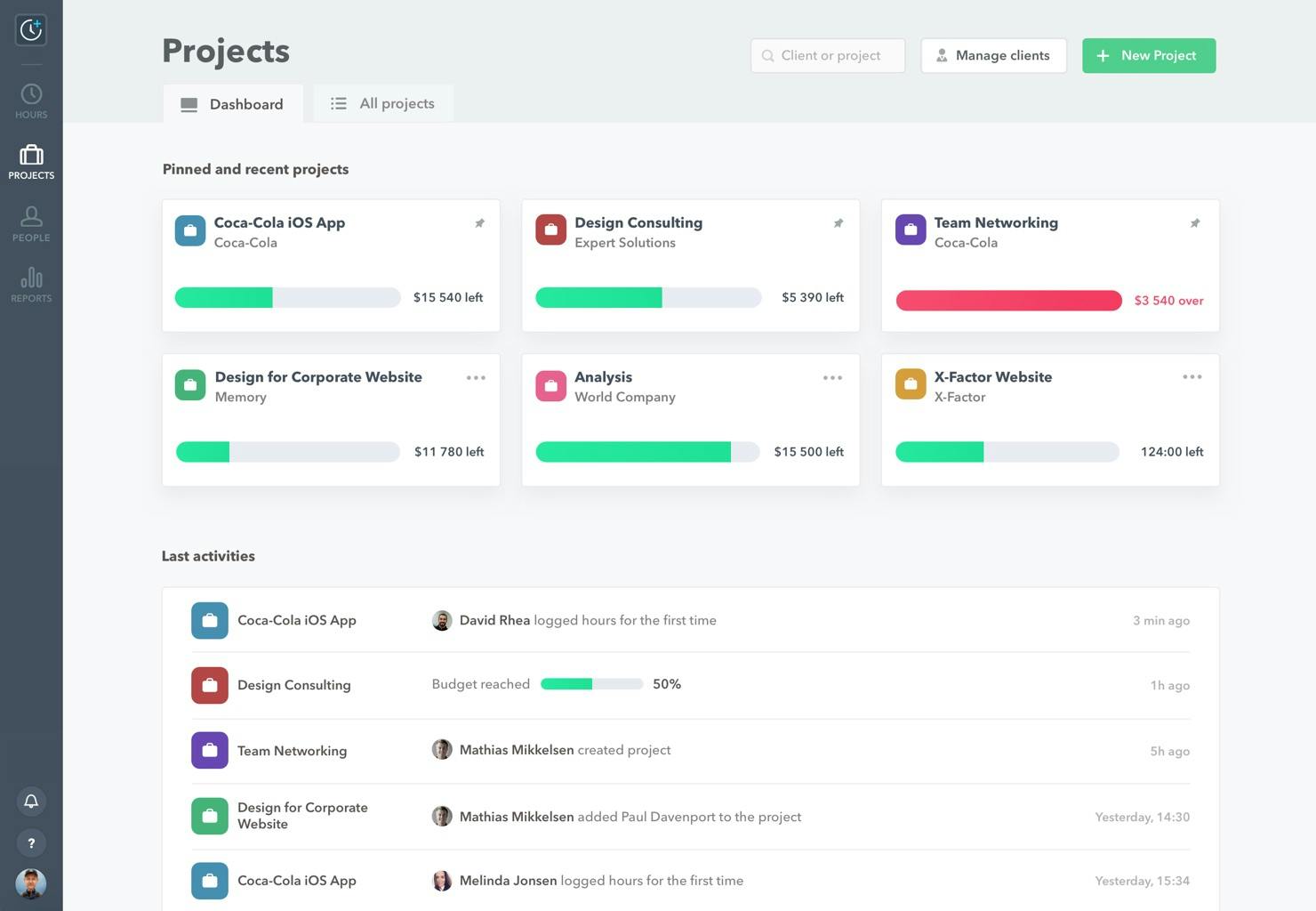Unpin the Design Consulting project
This screenshot has width=1316, height=911.
click(838, 222)
